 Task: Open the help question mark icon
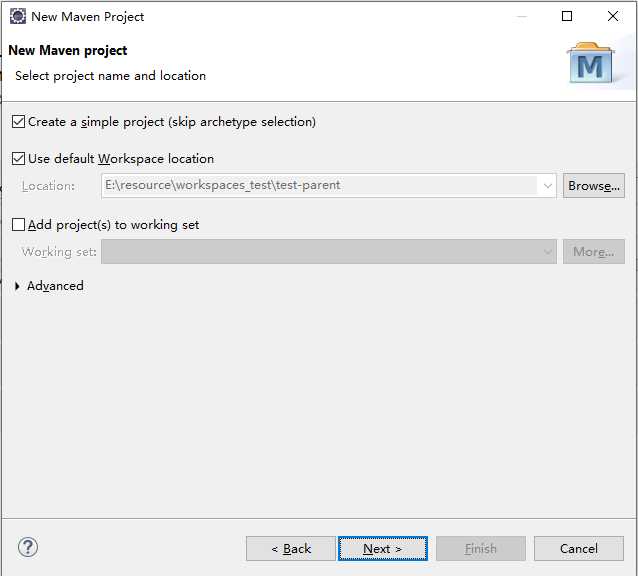[28, 547]
